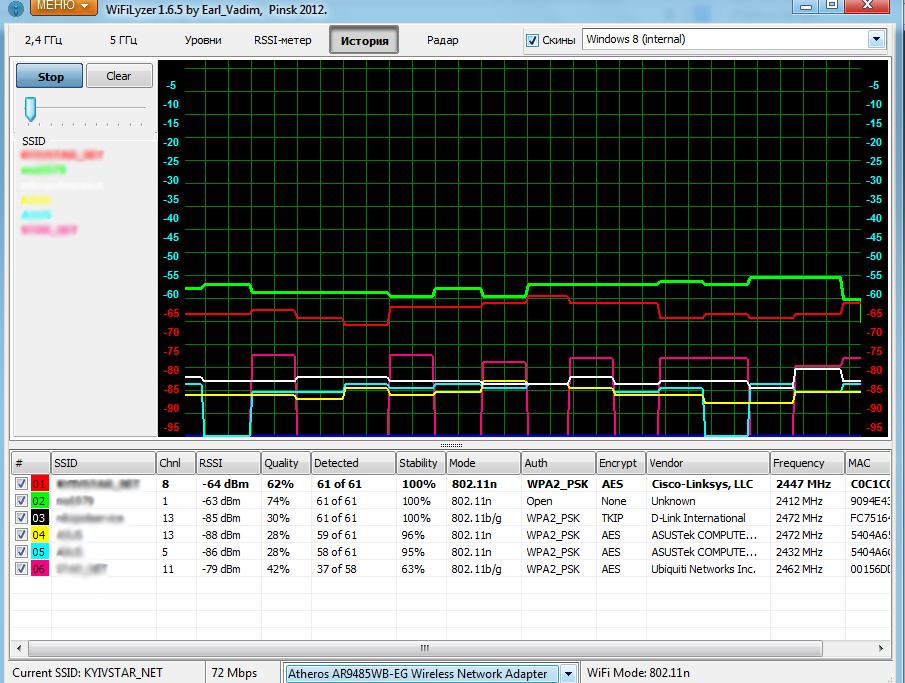Image resolution: width=905 pixels, height=683 pixels.
Task: Select the История tab
Action: 364,40
